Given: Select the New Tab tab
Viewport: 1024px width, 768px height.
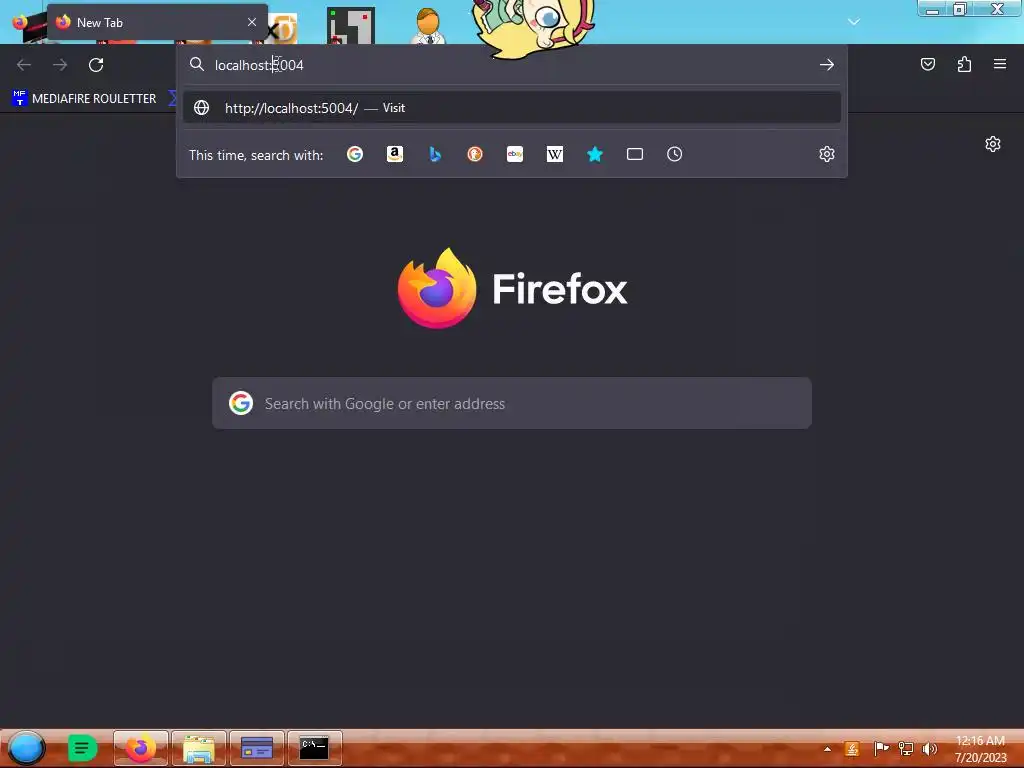Looking at the screenshot, I should click(157, 22).
